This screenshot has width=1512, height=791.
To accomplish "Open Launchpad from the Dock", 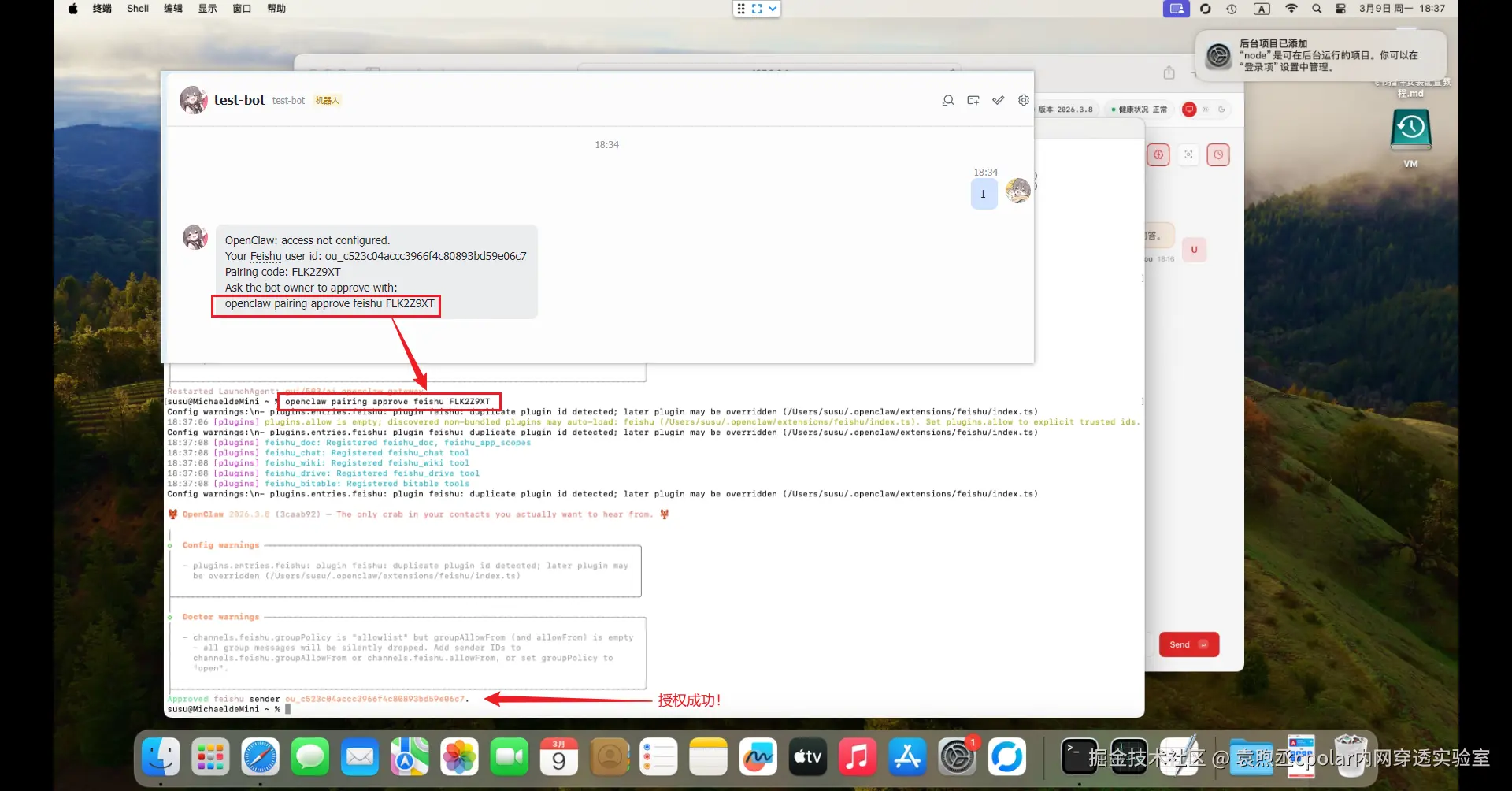I will 211,757.
